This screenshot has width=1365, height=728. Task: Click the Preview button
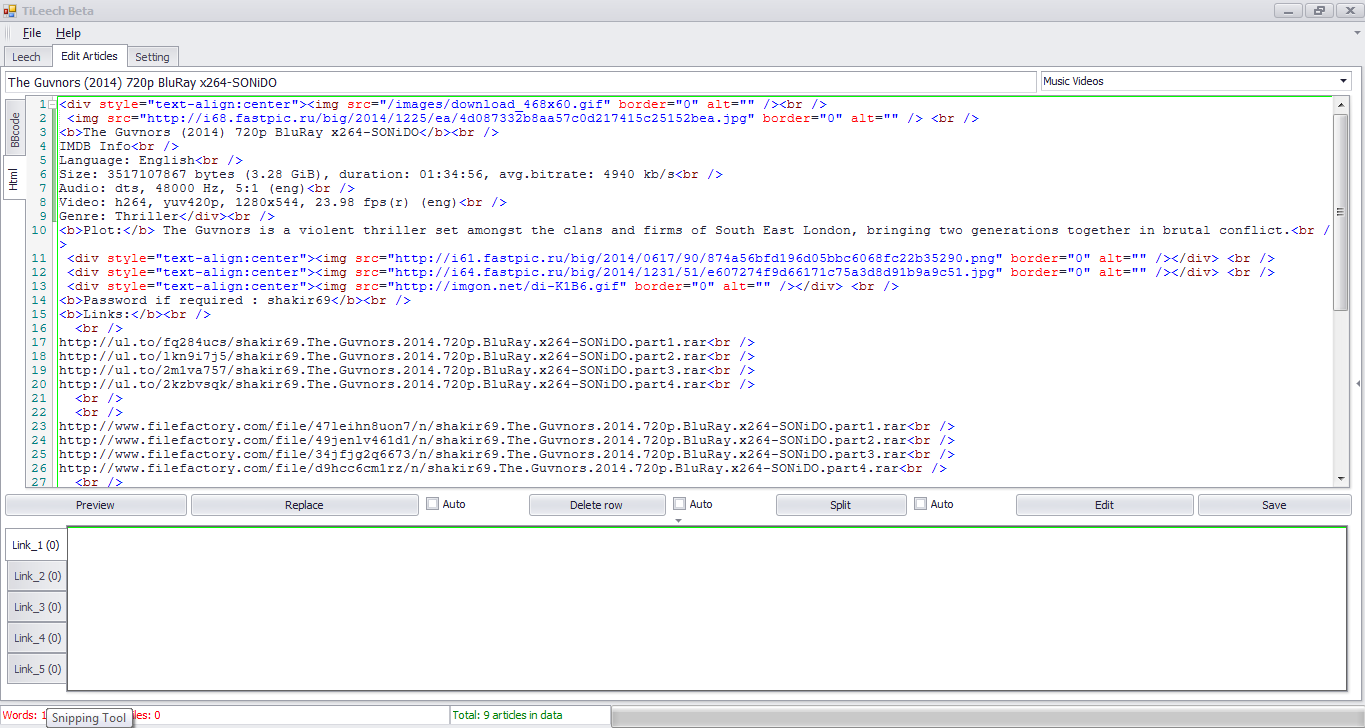(x=95, y=505)
